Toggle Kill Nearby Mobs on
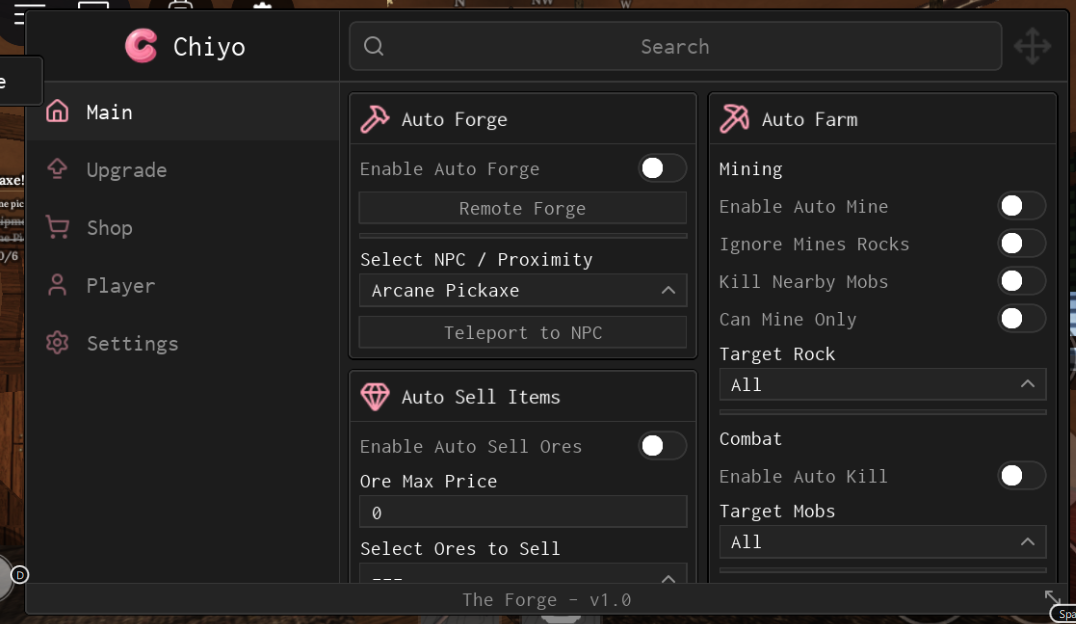This screenshot has height=624, width=1076. point(1021,281)
